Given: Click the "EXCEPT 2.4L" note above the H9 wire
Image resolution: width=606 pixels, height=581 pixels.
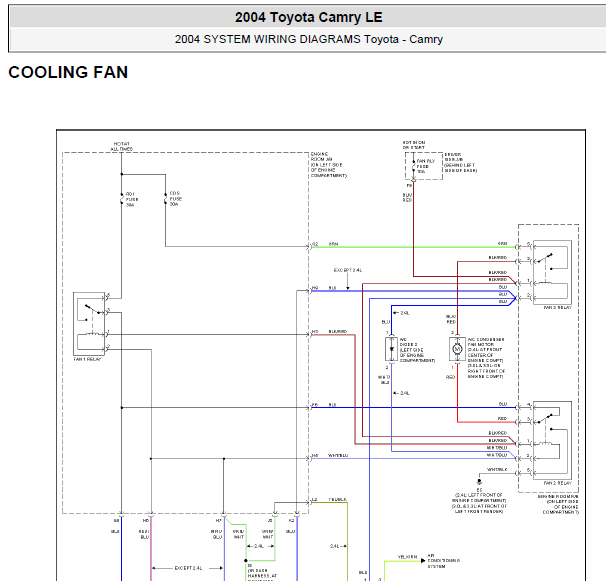Looking at the screenshot, I should click(348, 270).
